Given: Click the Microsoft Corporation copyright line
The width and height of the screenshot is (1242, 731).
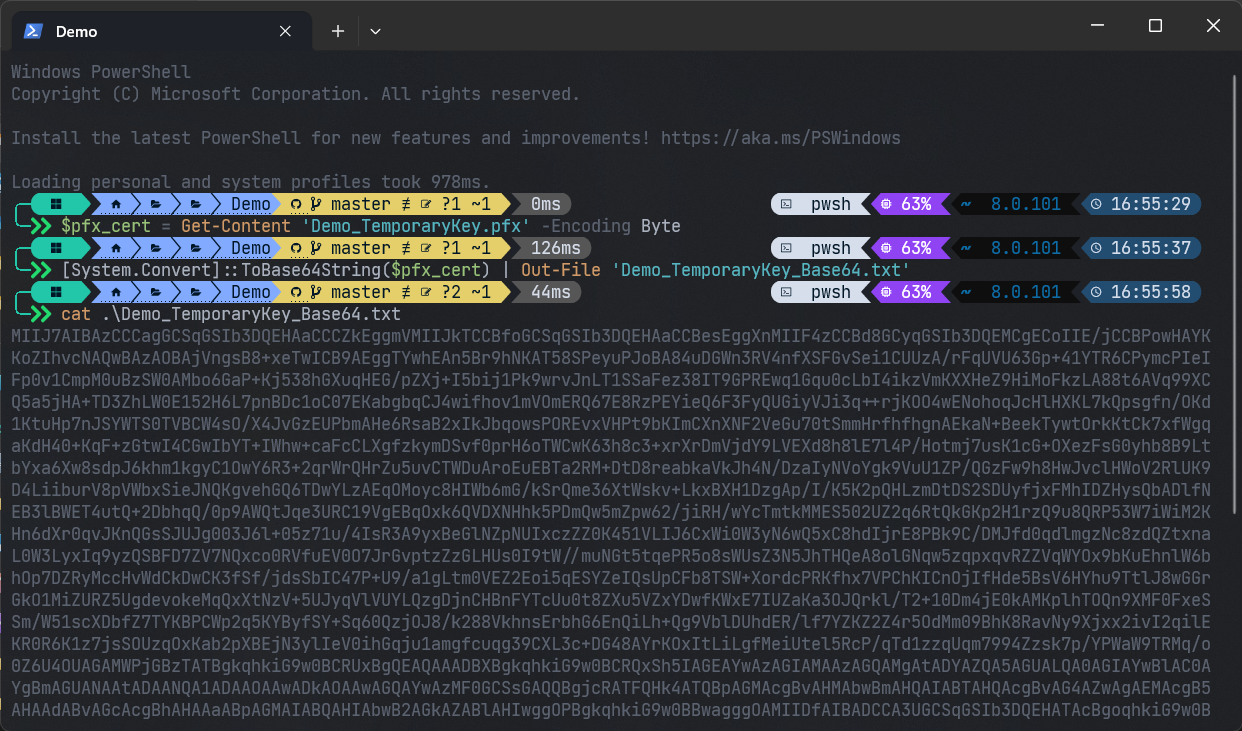Looking at the screenshot, I should click(x=296, y=94).
